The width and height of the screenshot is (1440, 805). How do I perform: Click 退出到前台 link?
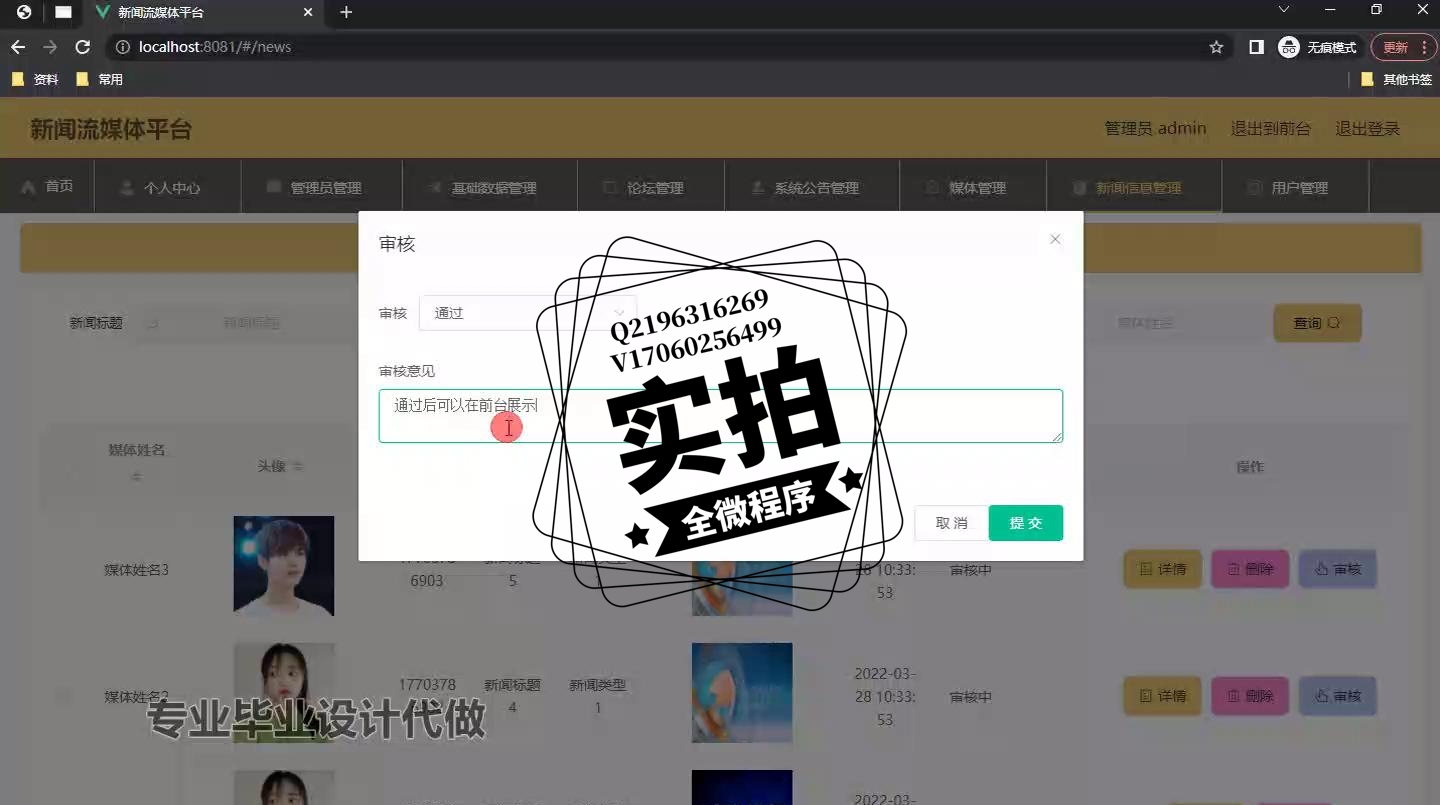tap(1270, 128)
